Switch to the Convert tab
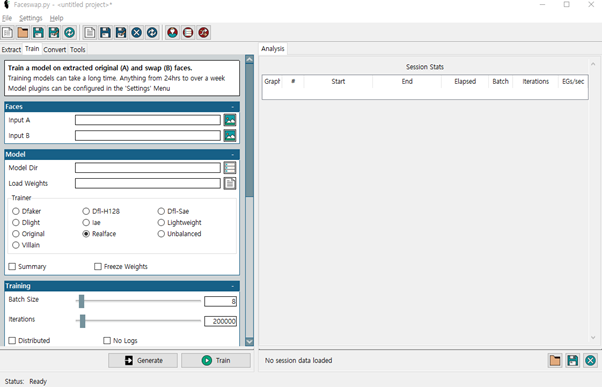 tap(55, 50)
